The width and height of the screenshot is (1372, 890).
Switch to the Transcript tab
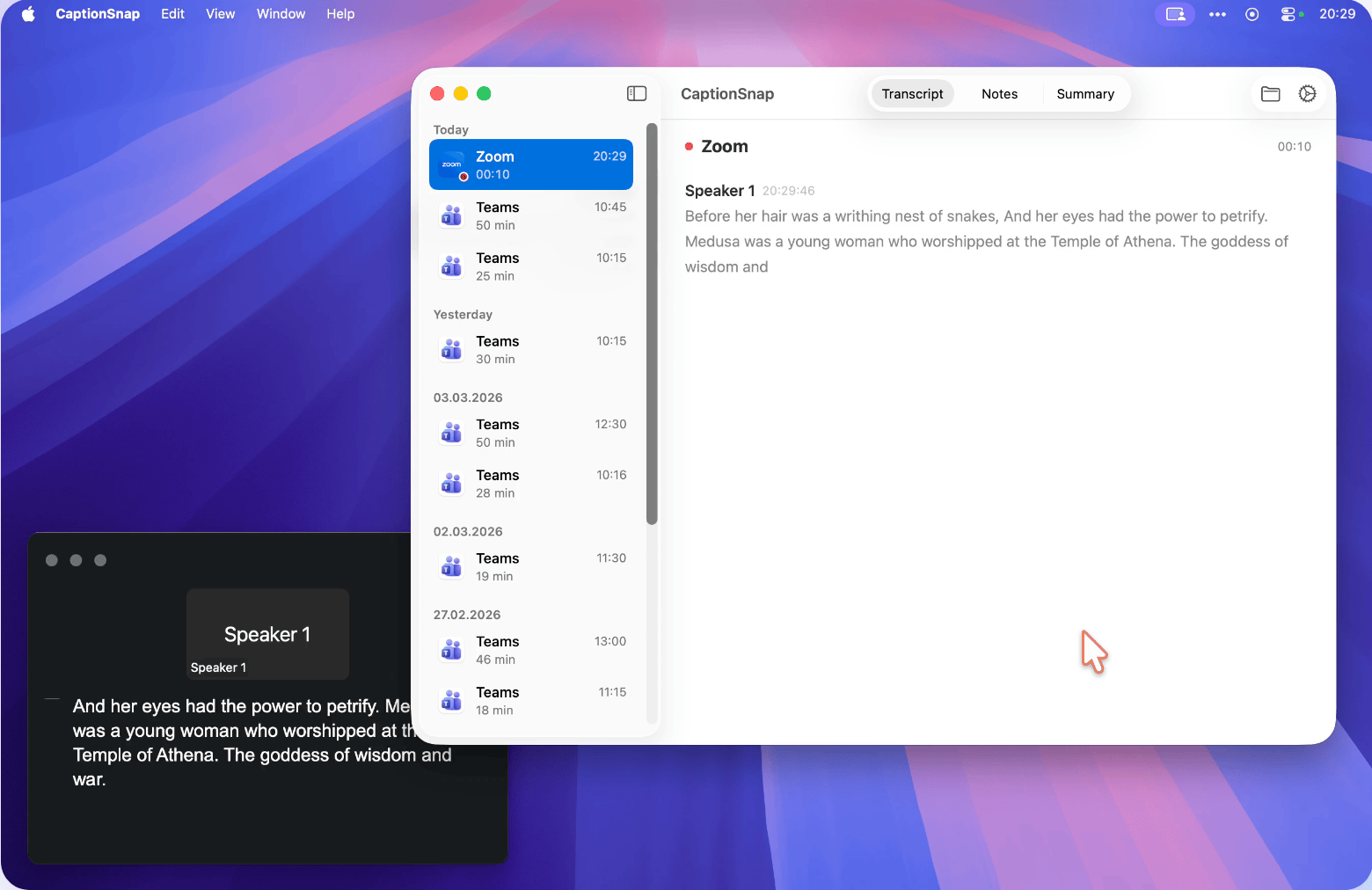coord(912,94)
